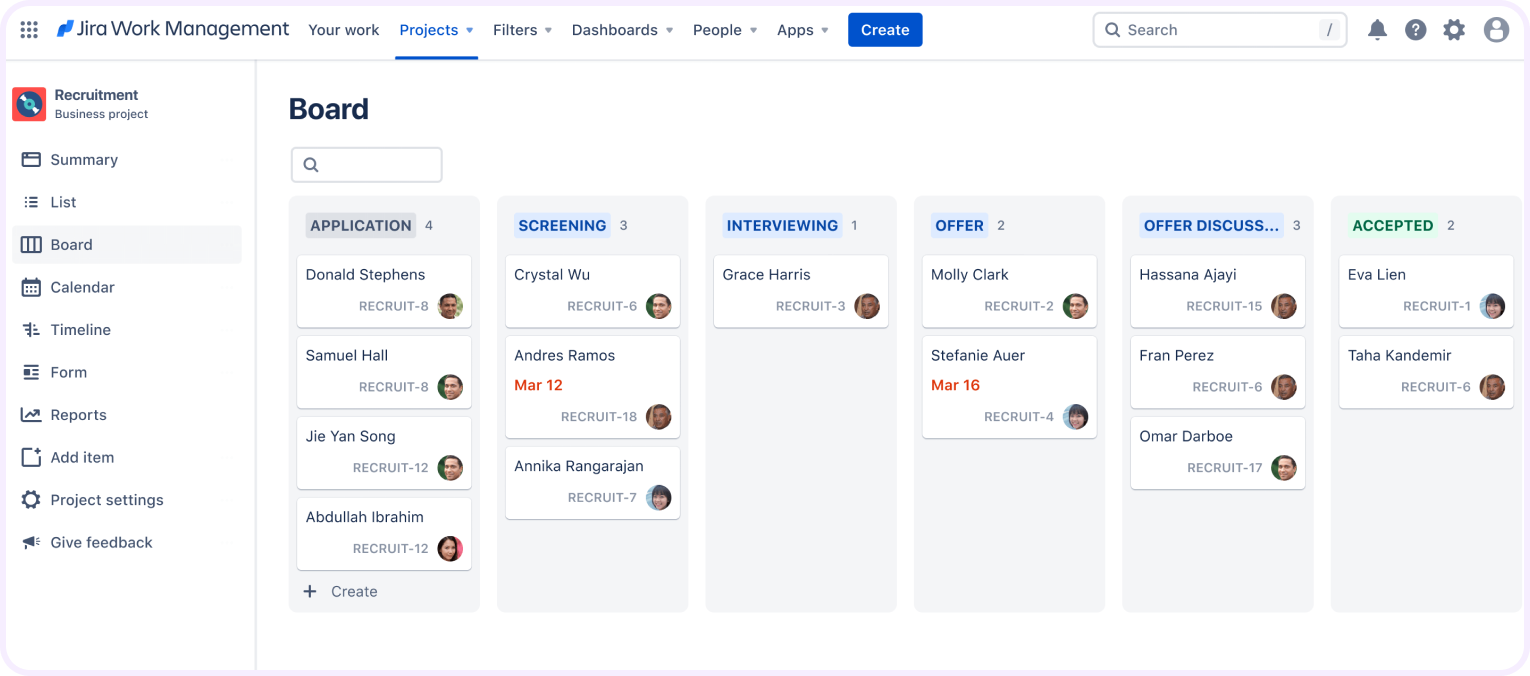Expand the Dashboards dropdown menu
1530x676 pixels.
(x=622, y=30)
